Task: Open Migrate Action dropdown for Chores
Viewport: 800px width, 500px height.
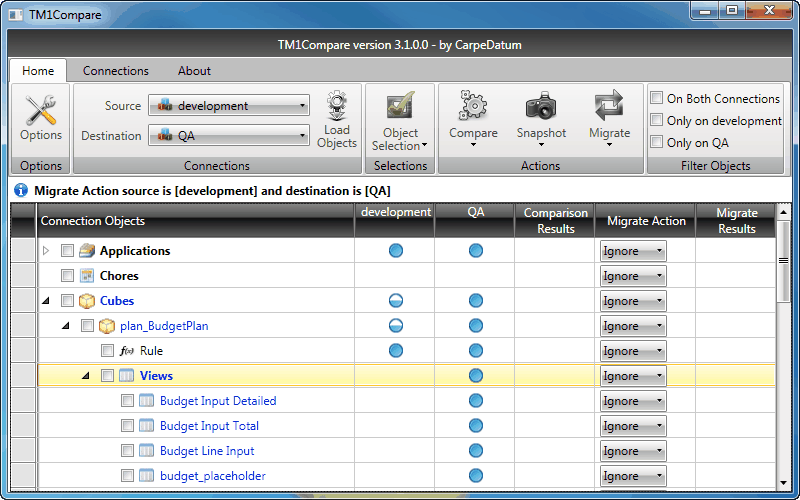Action: click(x=633, y=276)
